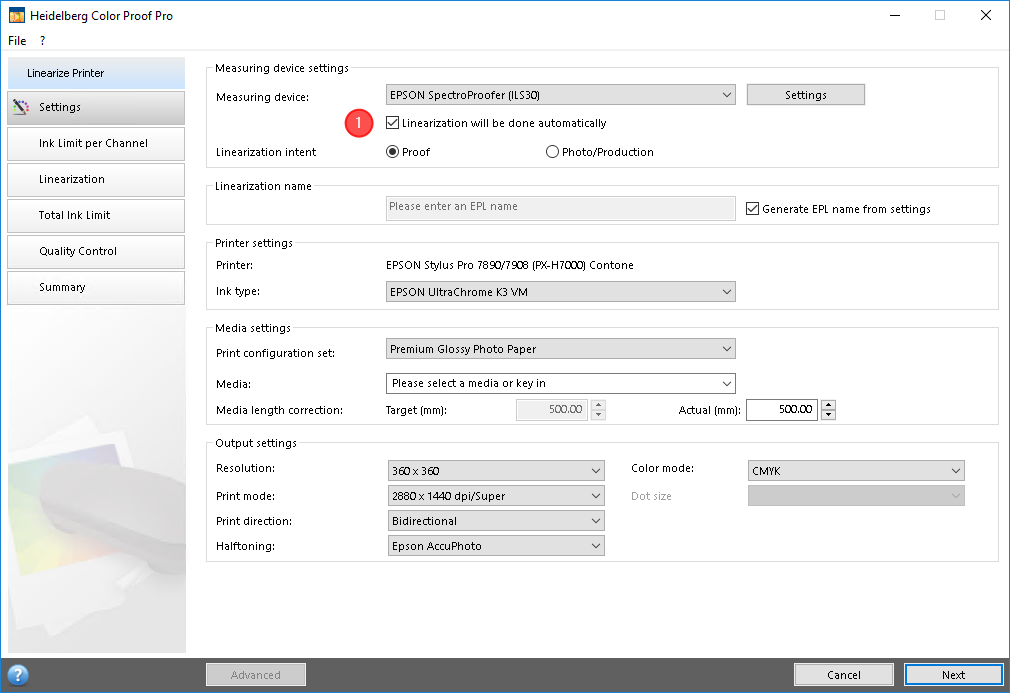Expand the Ink type dropdown
Screen dimensions: 1010x693
[560, 292]
